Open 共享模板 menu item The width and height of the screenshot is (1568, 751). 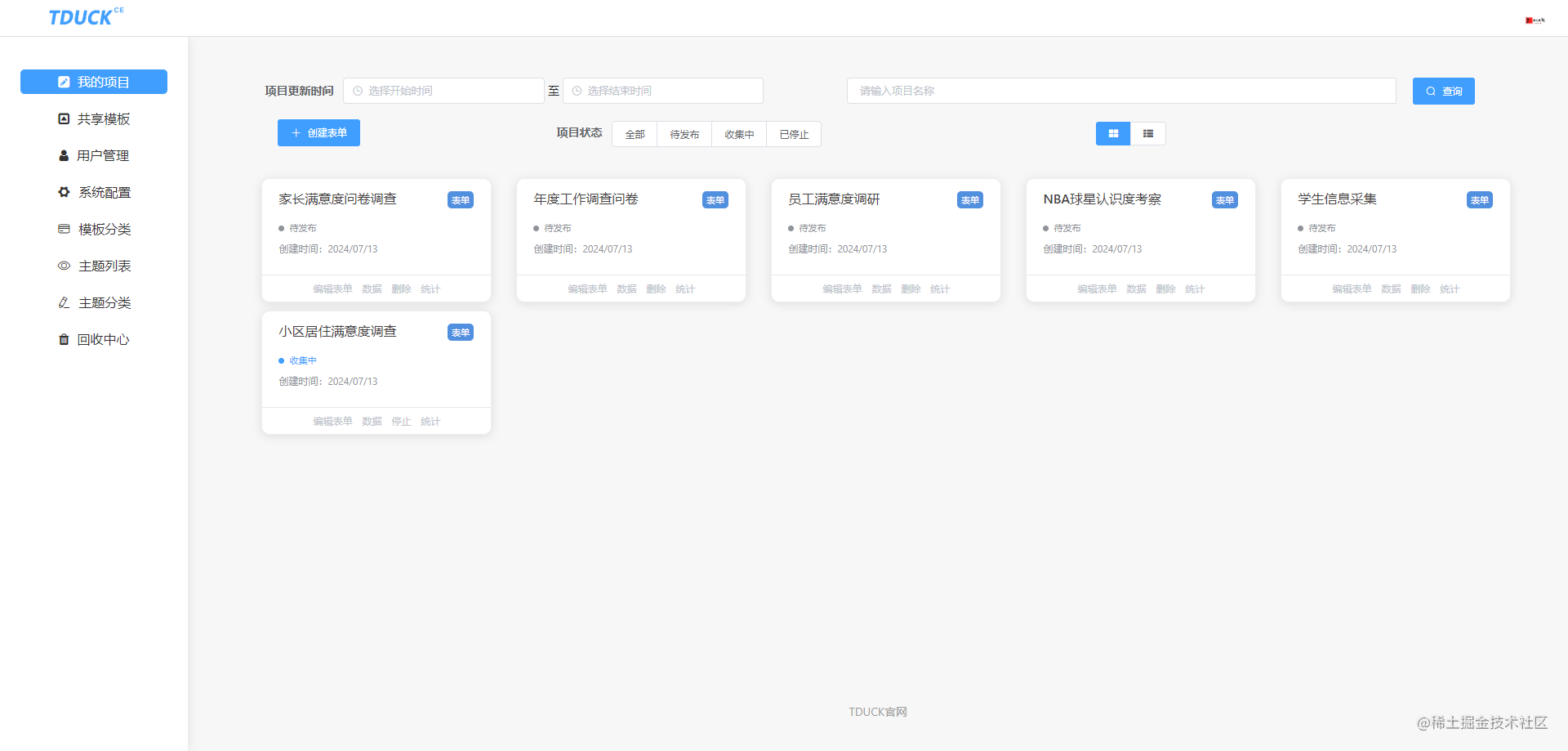pos(94,118)
